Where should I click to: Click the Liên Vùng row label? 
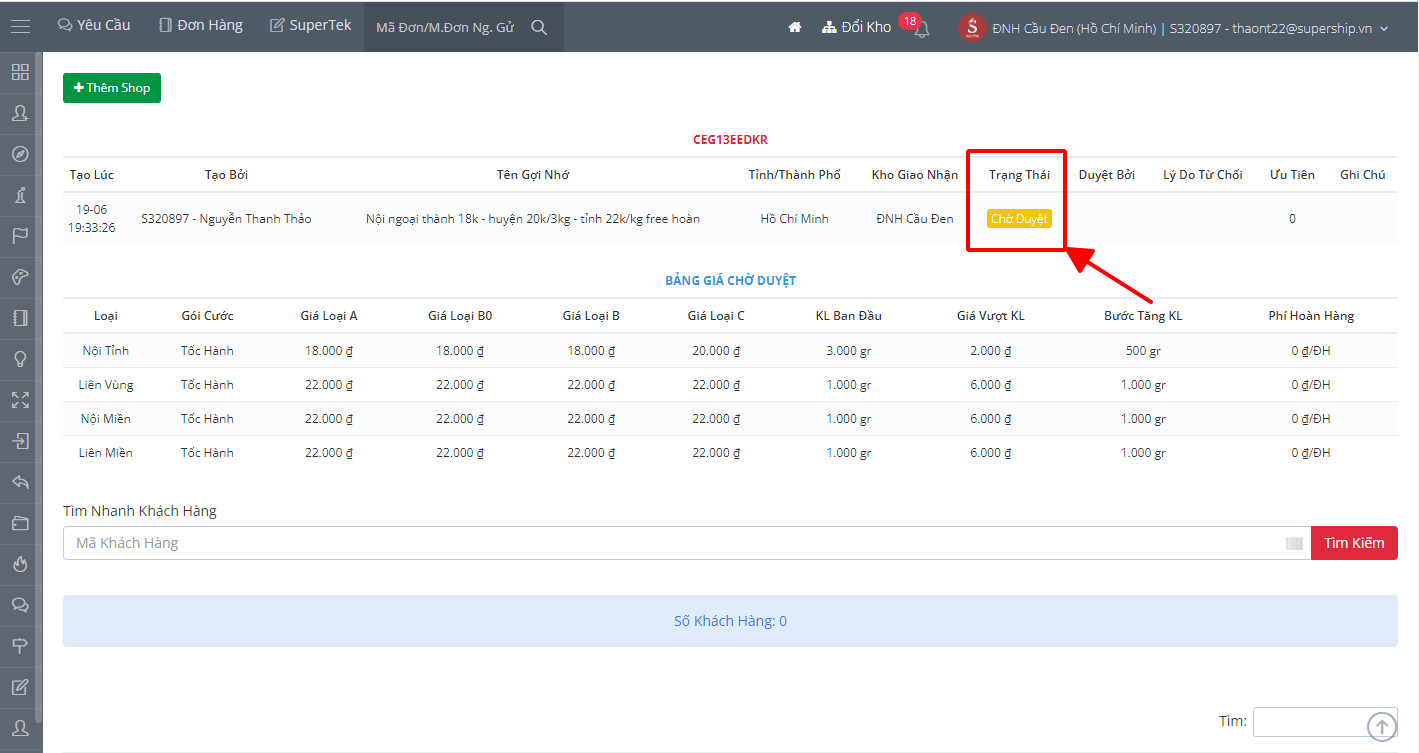tap(106, 385)
